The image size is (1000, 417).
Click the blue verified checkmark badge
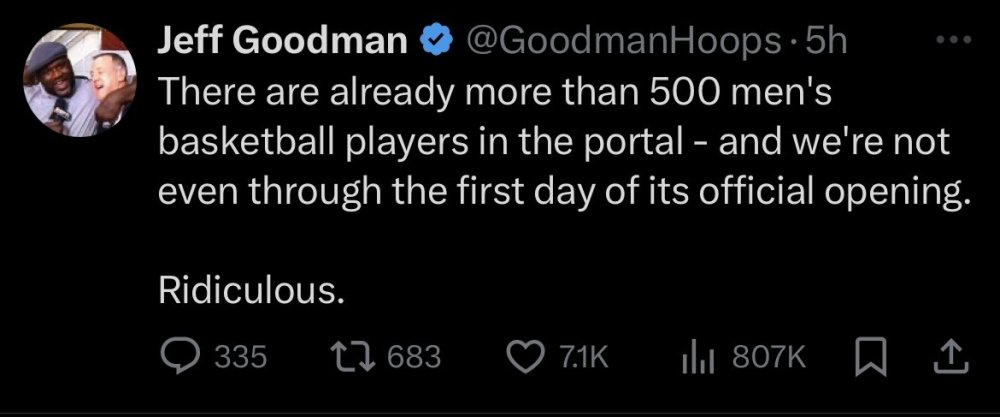432,39
